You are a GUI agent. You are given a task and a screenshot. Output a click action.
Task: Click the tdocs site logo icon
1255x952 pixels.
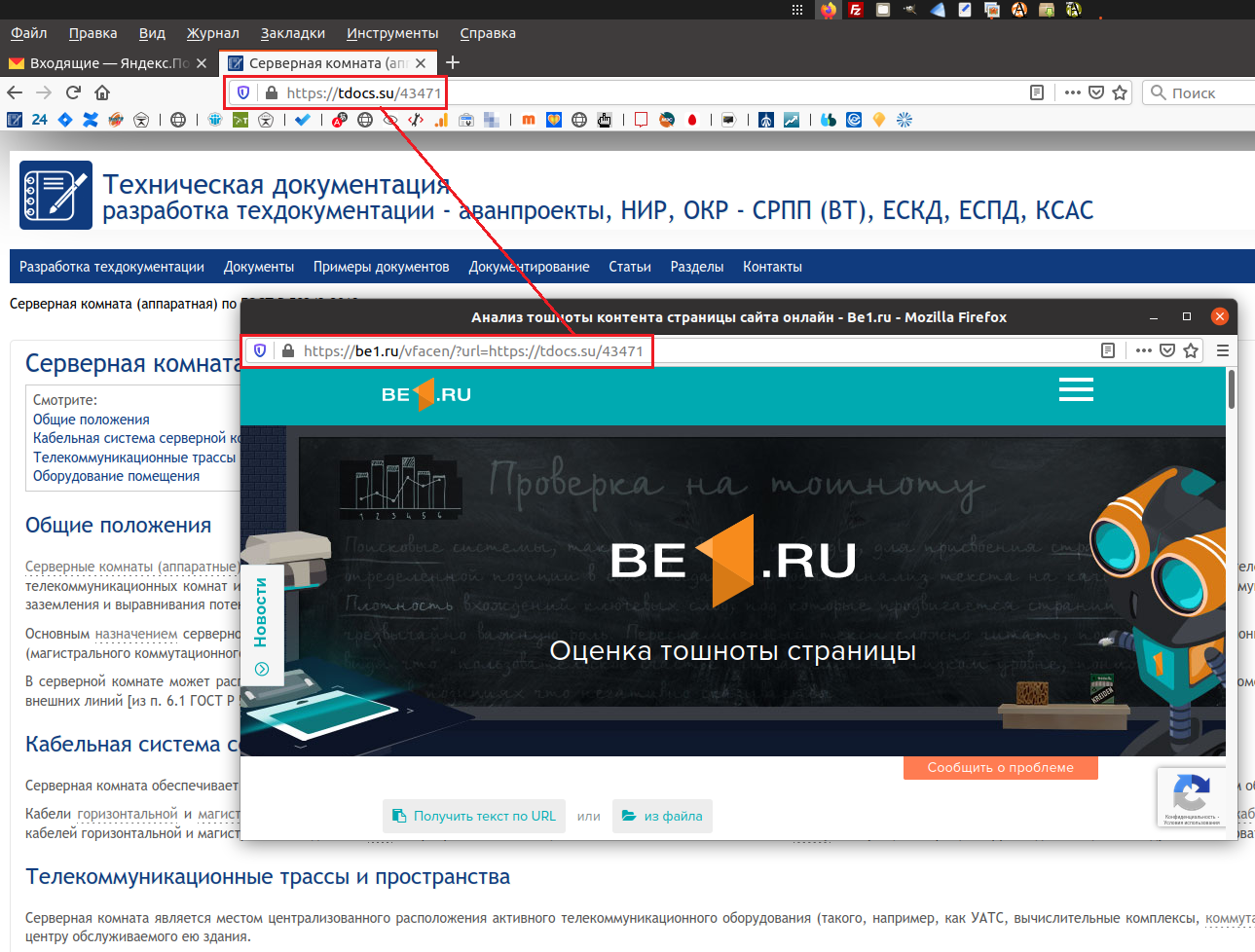point(56,195)
